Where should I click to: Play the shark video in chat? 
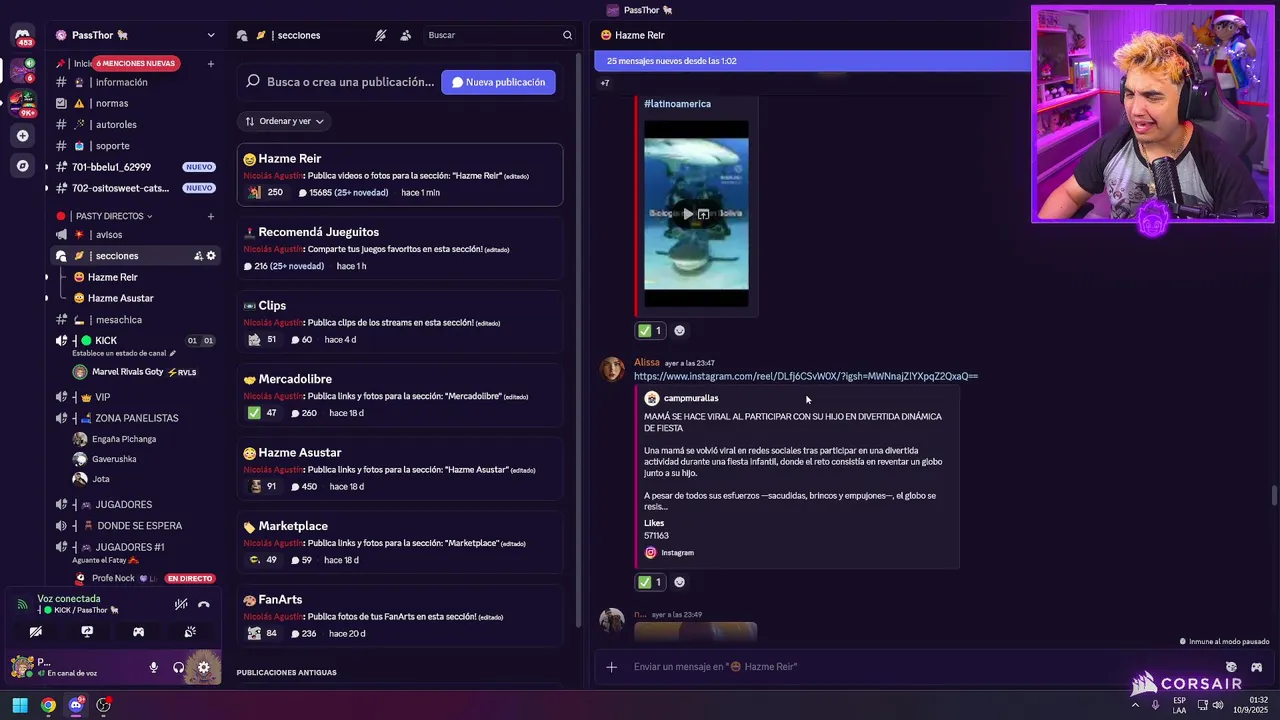click(687, 214)
